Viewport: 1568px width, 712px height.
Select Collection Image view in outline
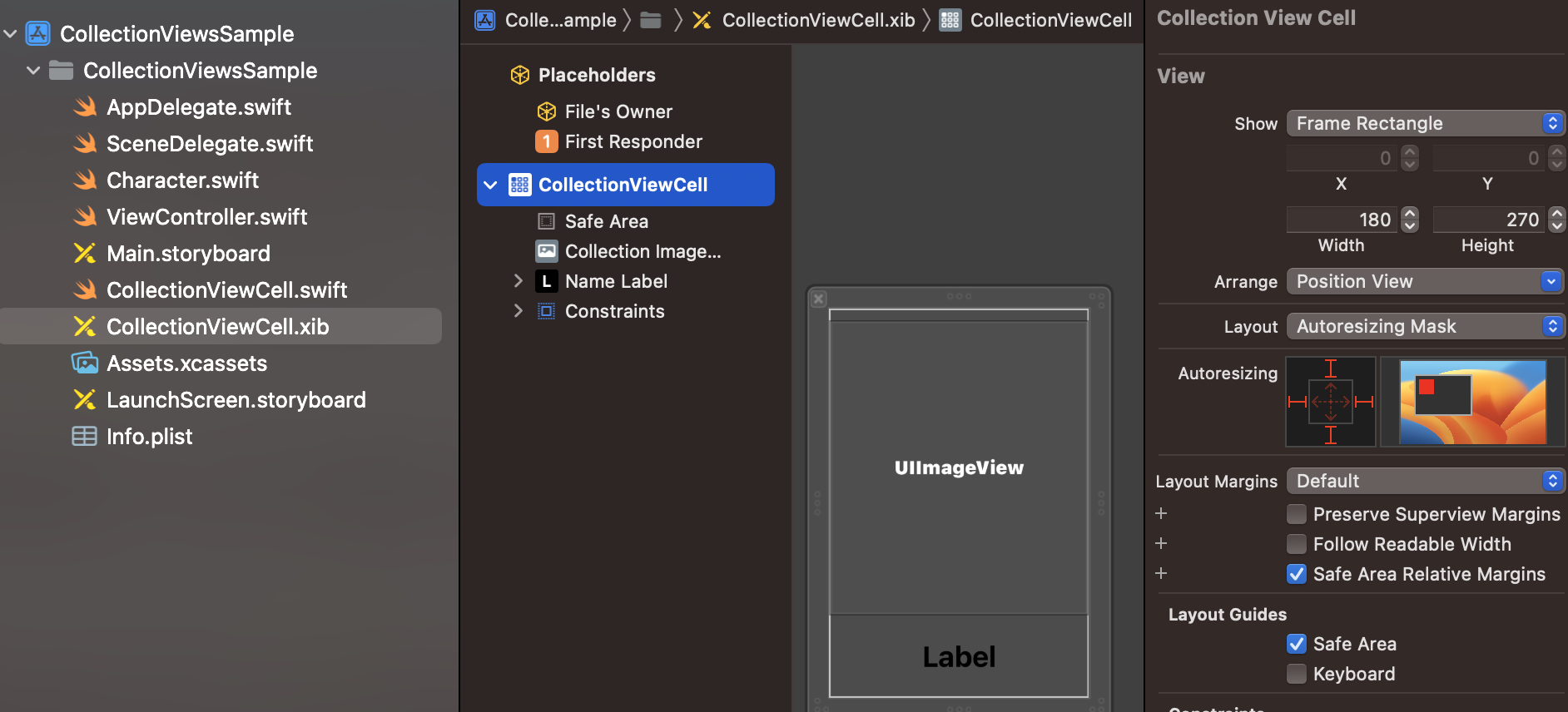(643, 251)
